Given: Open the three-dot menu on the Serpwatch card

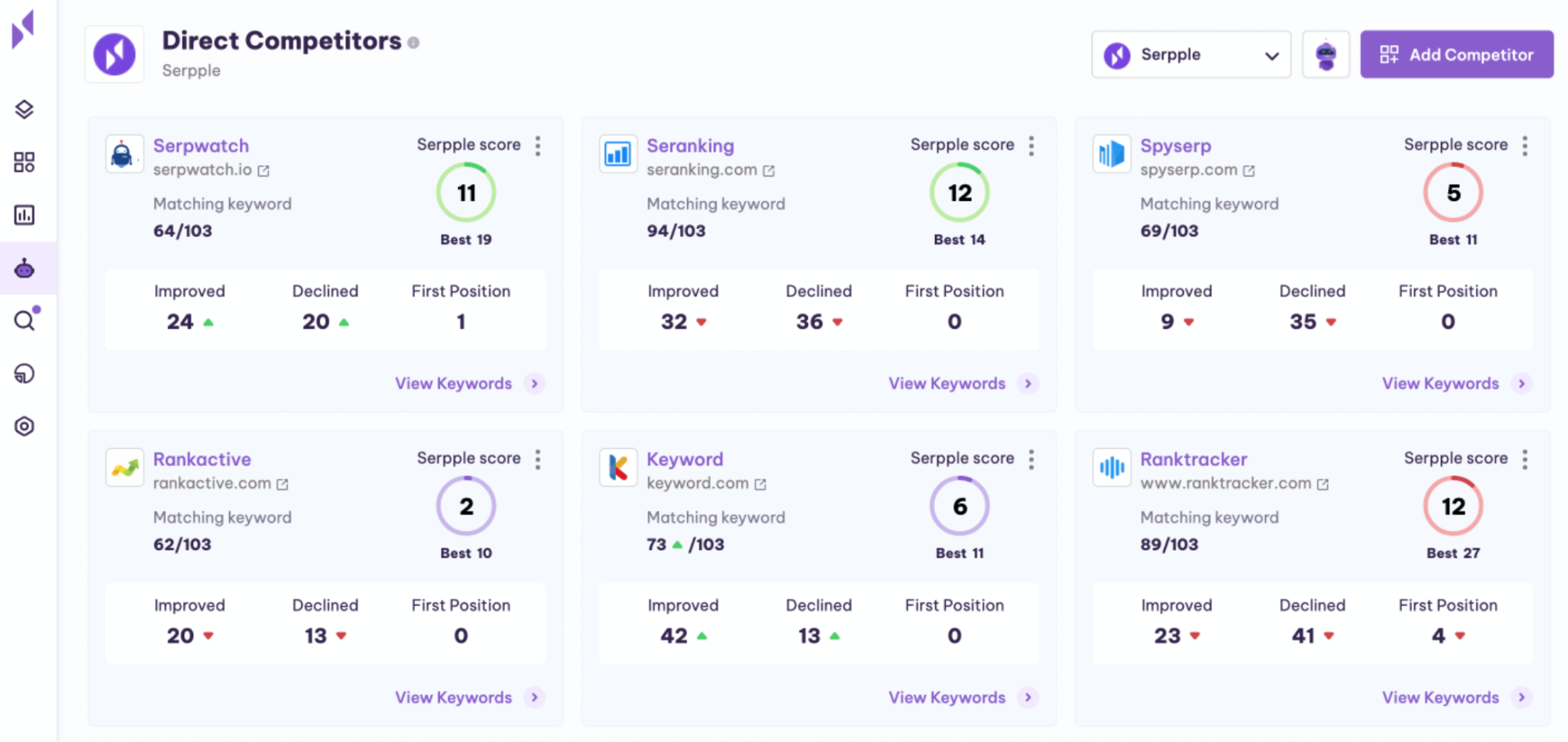Looking at the screenshot, I should [x=538, y=146].
